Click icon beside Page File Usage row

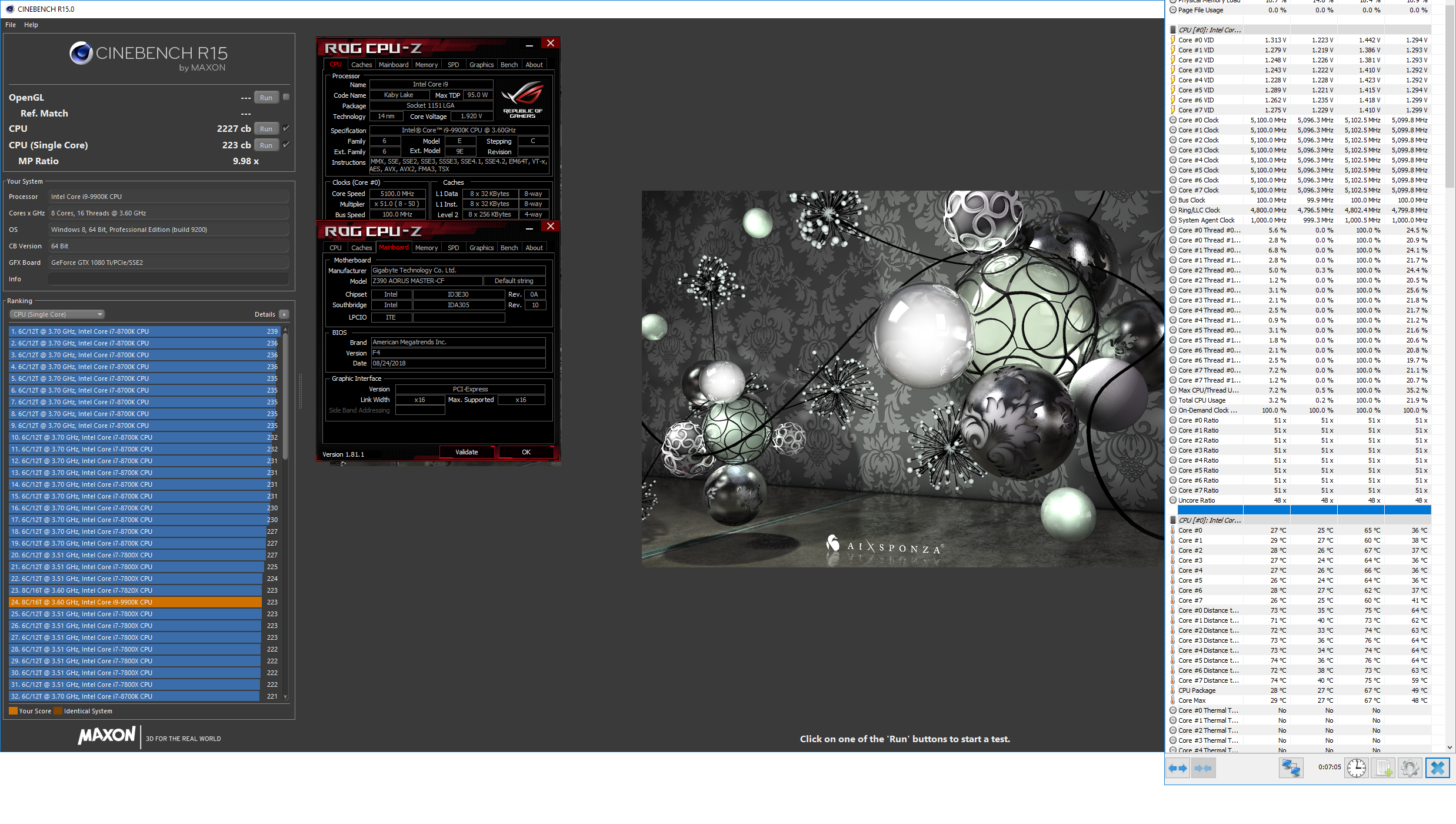[1172, 10]
